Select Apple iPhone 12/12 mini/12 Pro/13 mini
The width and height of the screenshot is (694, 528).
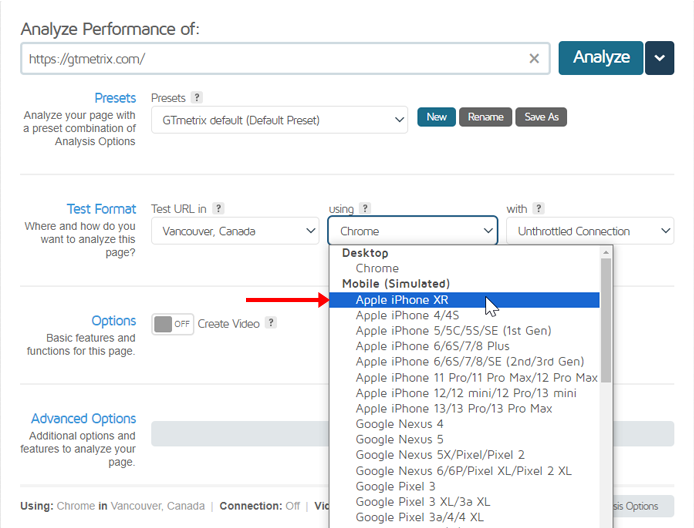465,393
